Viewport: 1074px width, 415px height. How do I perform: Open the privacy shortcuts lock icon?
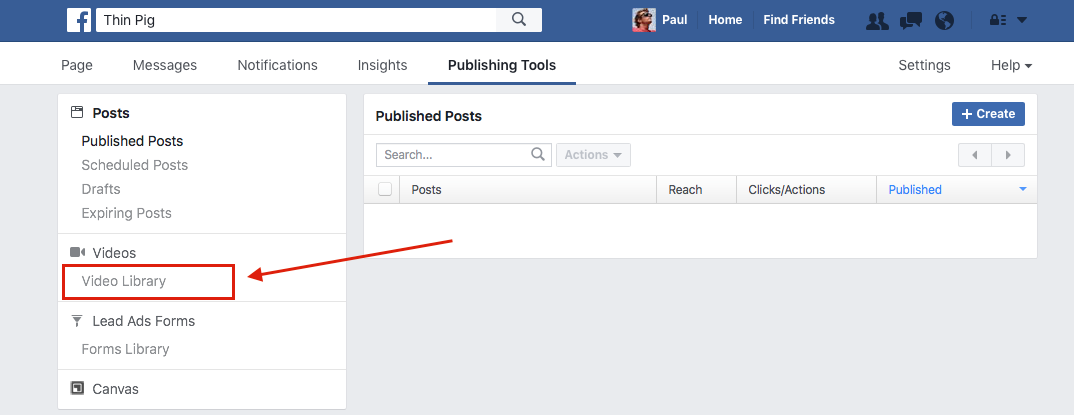(997, 21)
